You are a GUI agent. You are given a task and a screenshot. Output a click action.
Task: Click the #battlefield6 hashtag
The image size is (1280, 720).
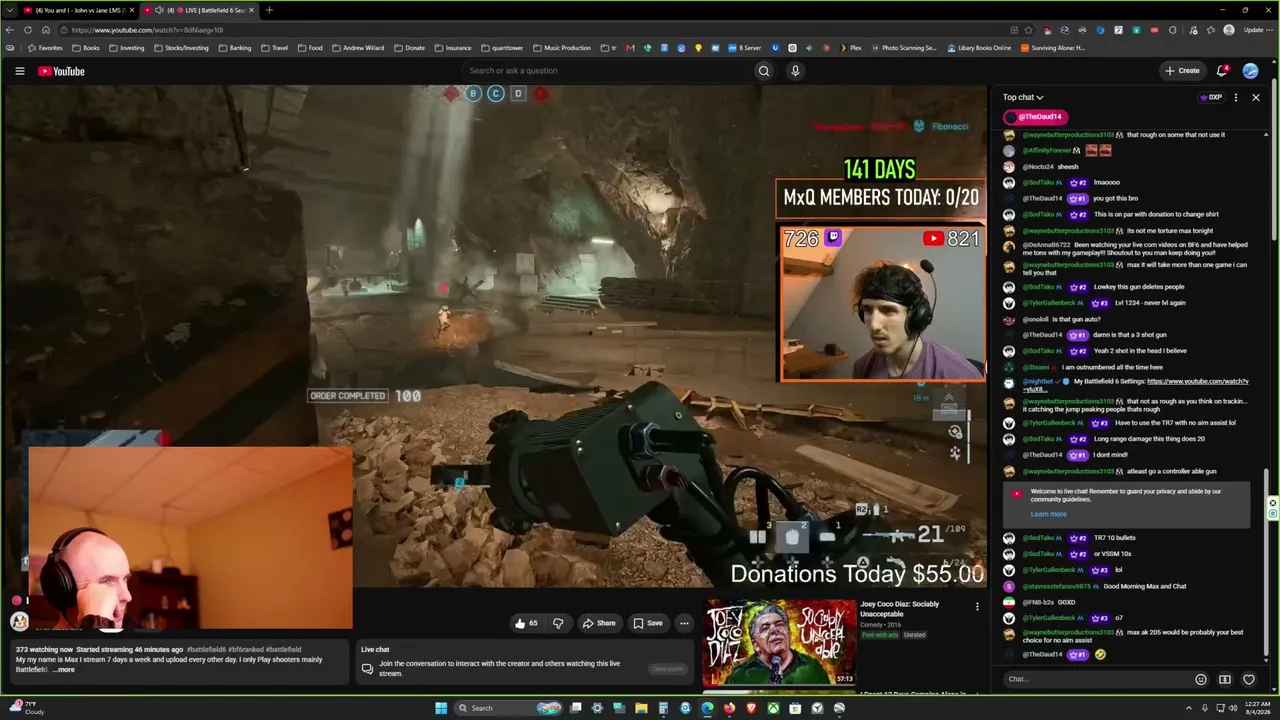click(x=209, y=650)
